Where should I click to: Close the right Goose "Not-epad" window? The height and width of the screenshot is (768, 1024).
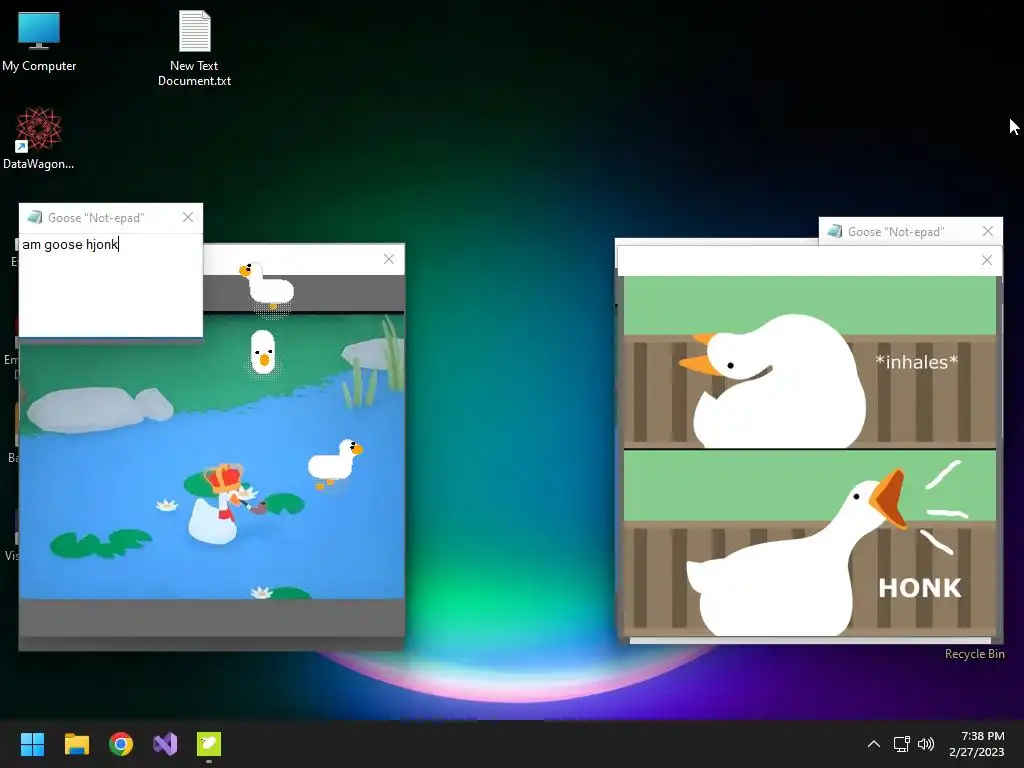pyautogui.click(x=987, y=231)
